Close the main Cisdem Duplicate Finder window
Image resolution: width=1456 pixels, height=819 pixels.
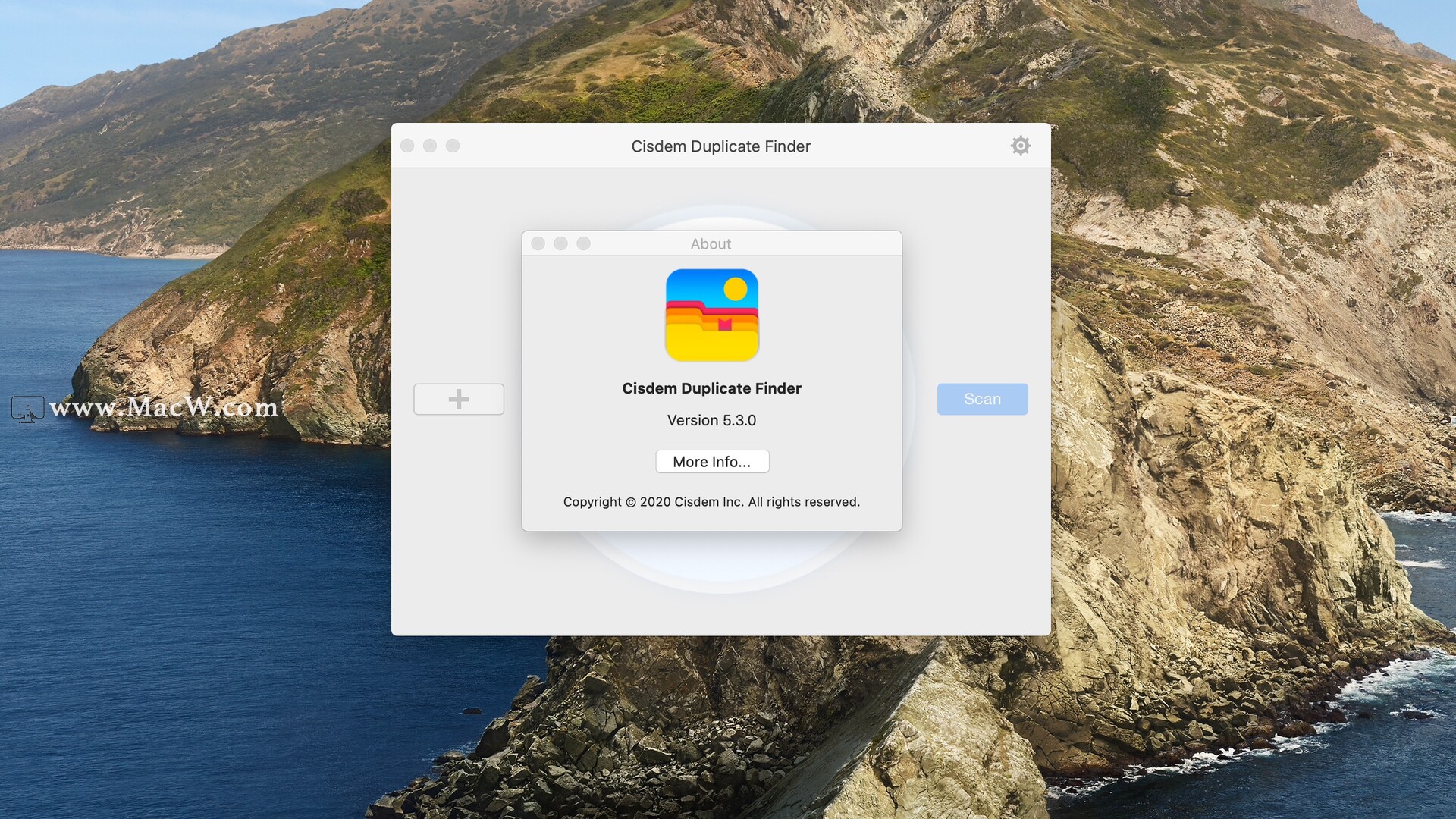point(407,146)
